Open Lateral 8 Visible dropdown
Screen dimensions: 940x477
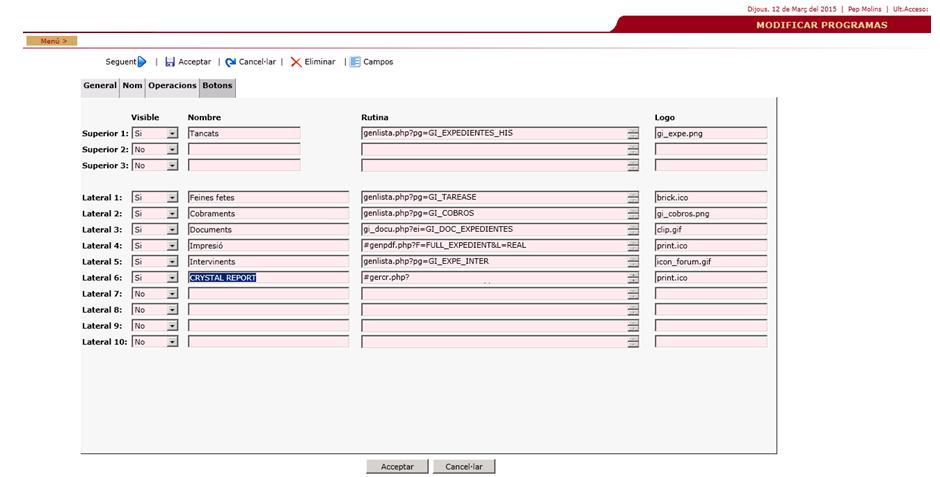coord(155,310)
